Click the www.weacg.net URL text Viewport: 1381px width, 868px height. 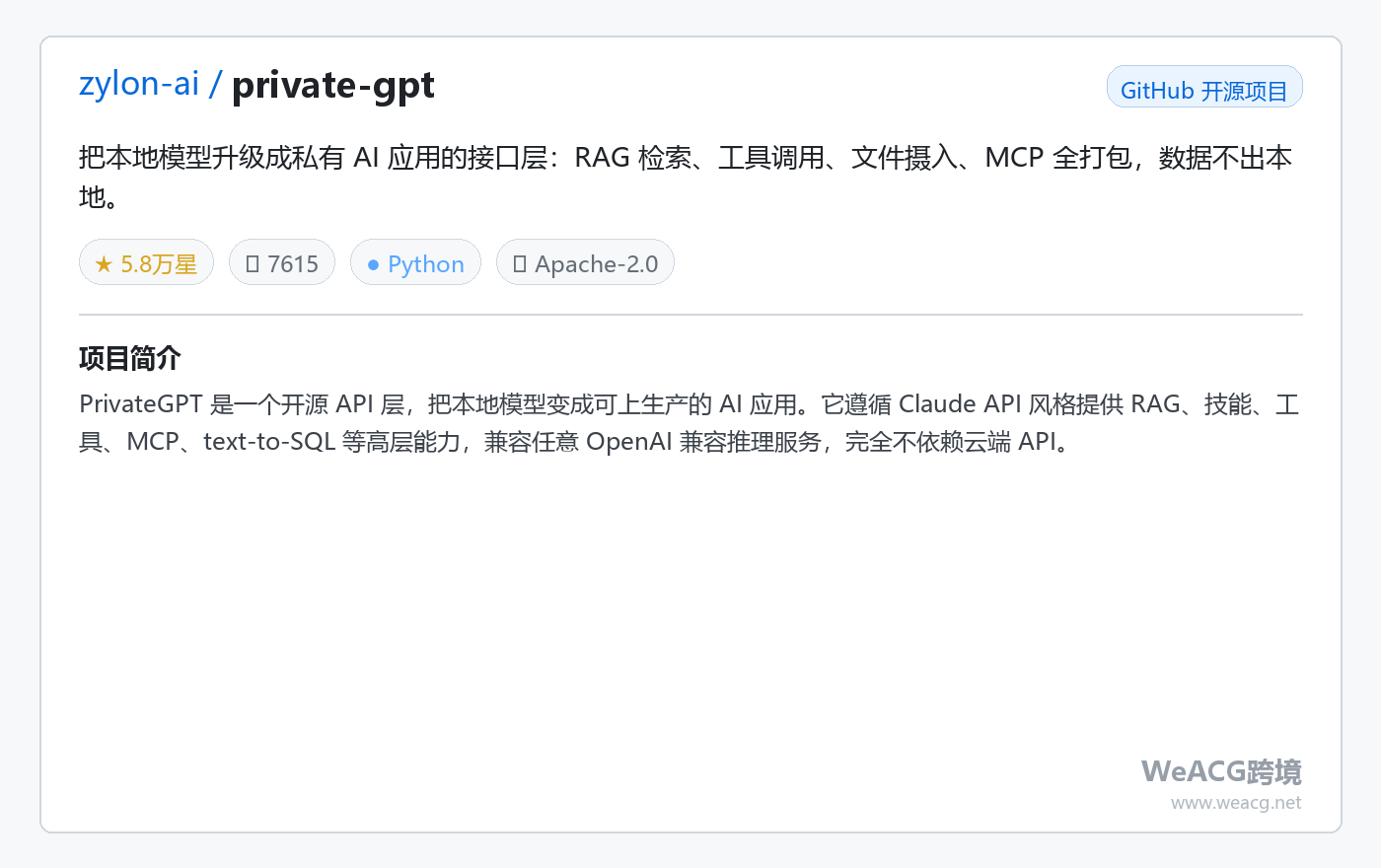point(1236,803)
